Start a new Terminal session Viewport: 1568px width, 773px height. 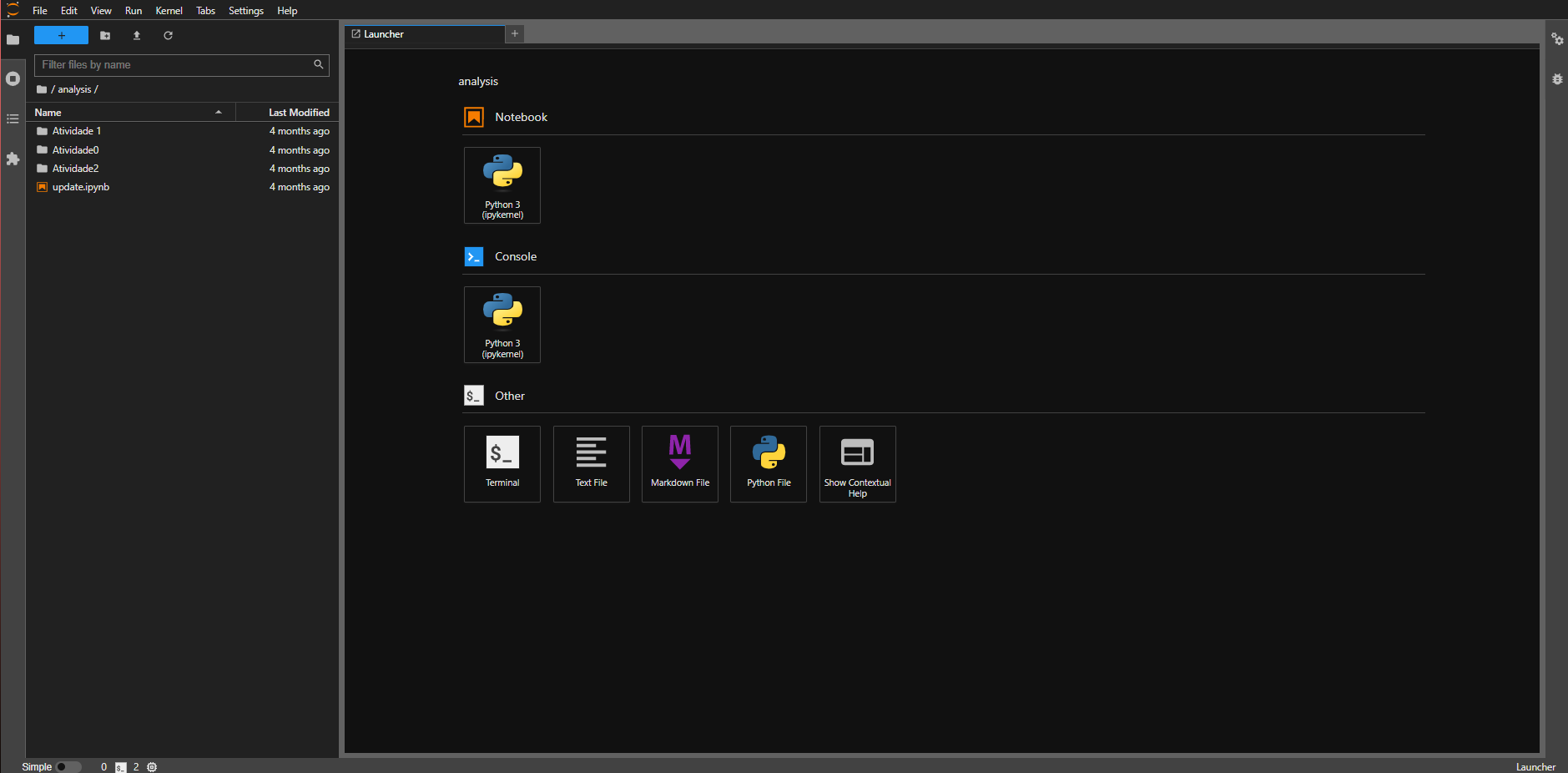coord(502,464)
